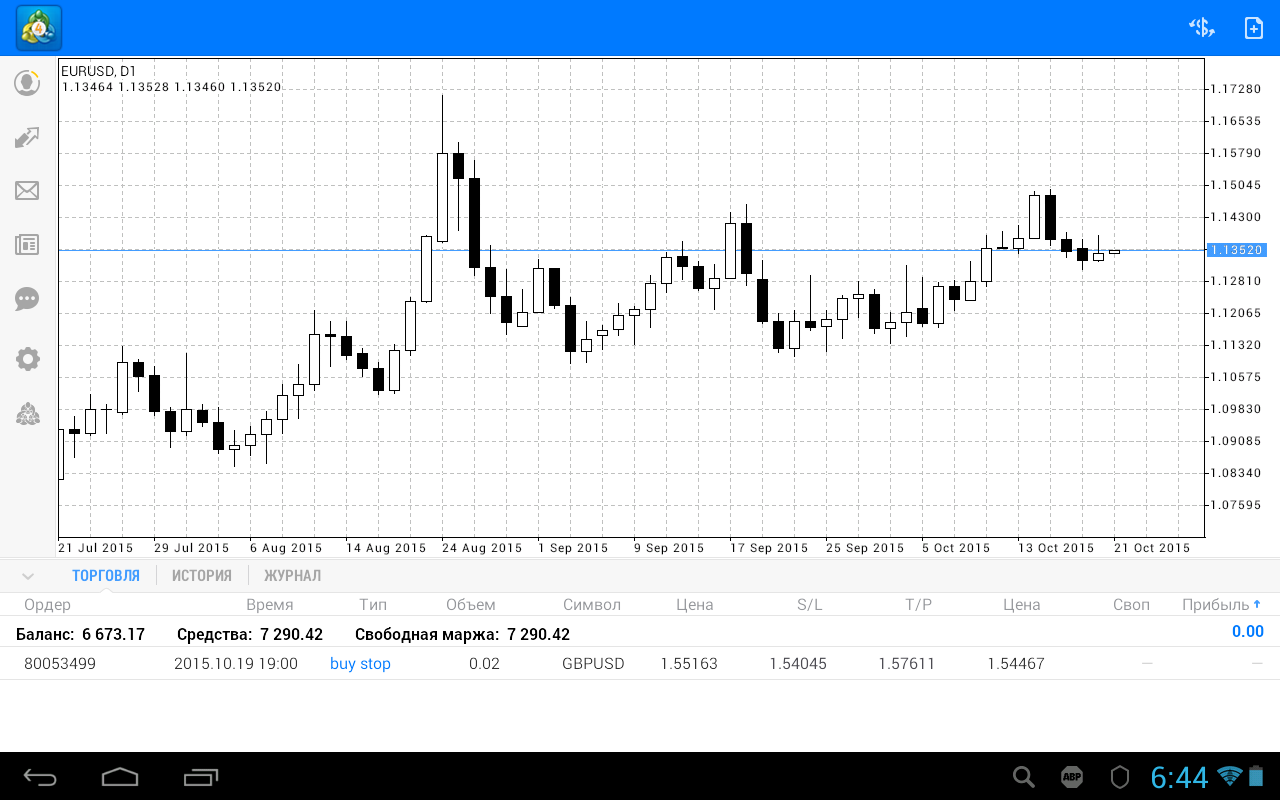Open the Settings gear icon
Image resolution: width=1280 pixels, height=800 pixels.
(27, 359)
